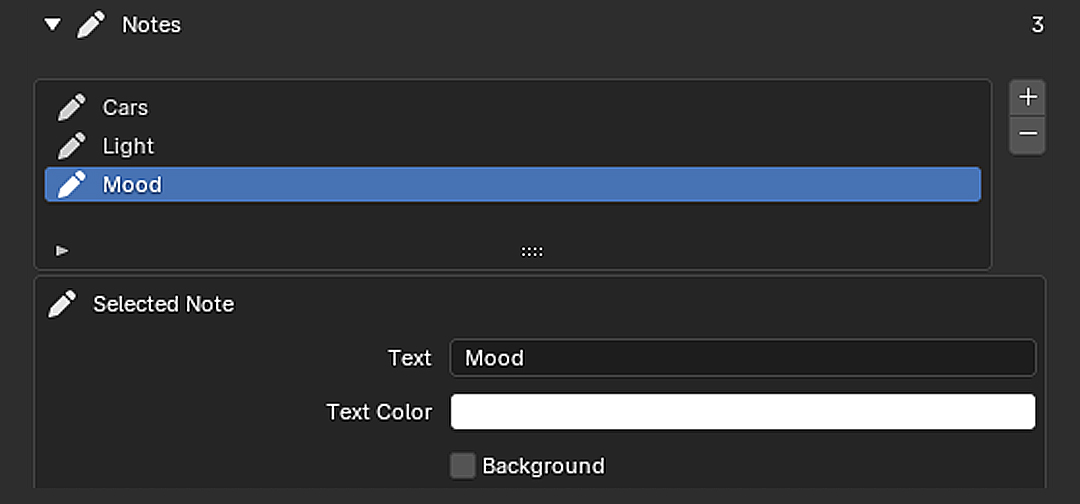Click the Text field containing Mood

coord(742,358)
